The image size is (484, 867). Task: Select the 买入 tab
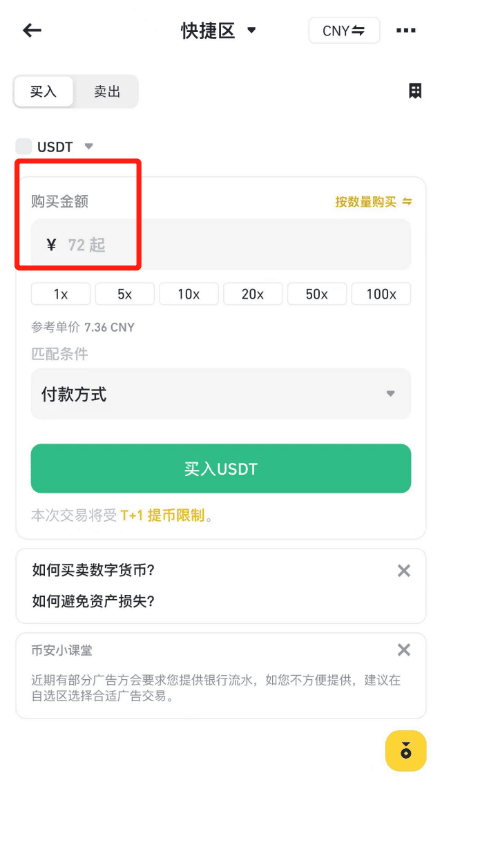coord(44,91)
